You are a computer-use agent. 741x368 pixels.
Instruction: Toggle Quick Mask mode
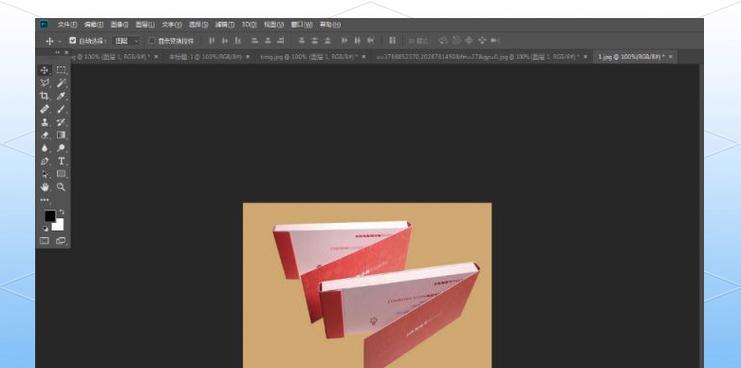[44, 240]
